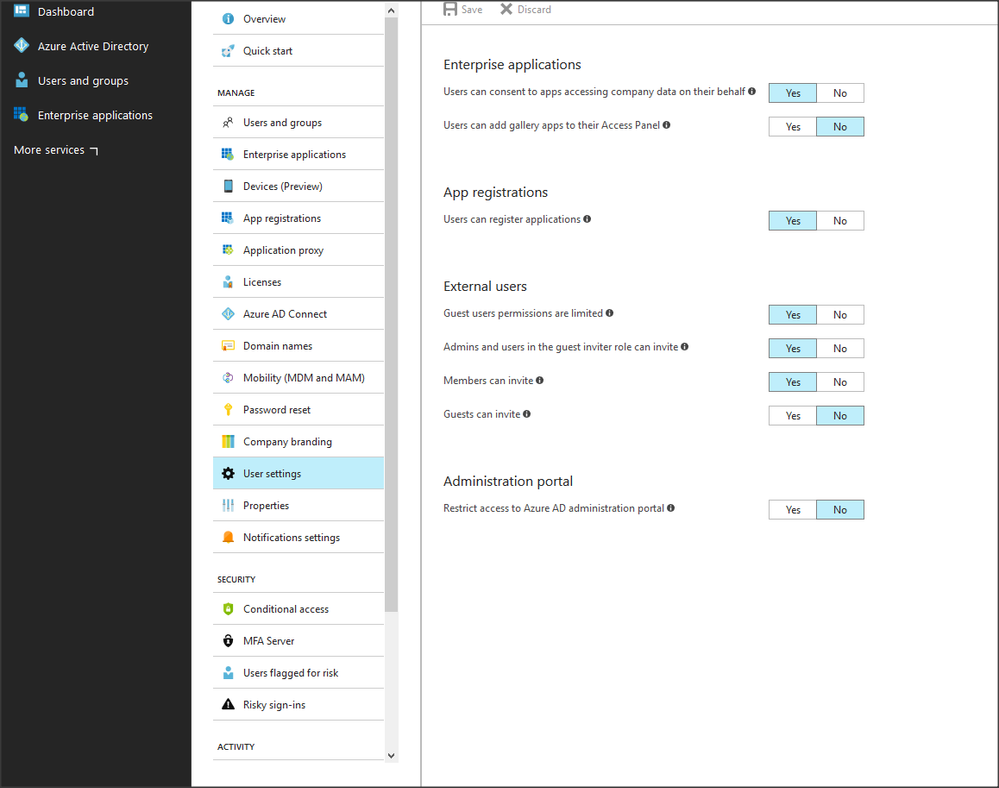Click the Enterprise applications icon in dark sidebar
The image size is (999, 788).
22,115
